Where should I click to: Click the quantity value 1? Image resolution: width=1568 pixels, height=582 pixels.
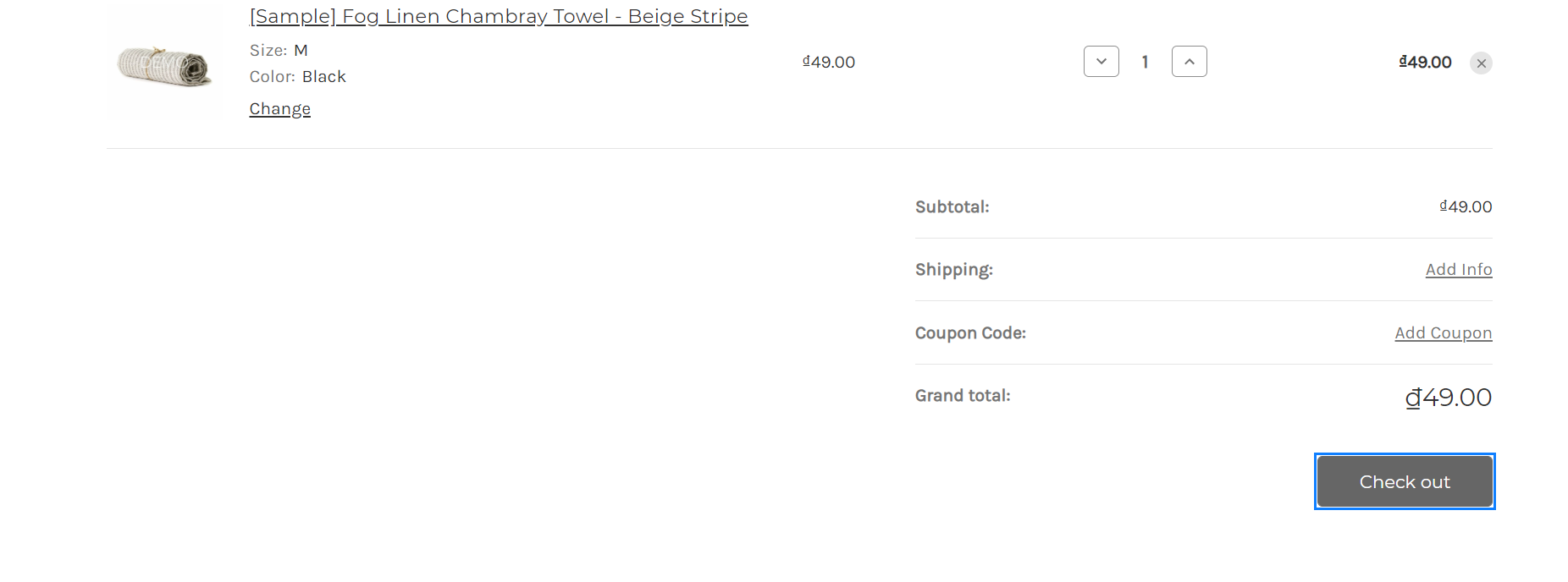pyautogui.click(x=1145, y=62)
